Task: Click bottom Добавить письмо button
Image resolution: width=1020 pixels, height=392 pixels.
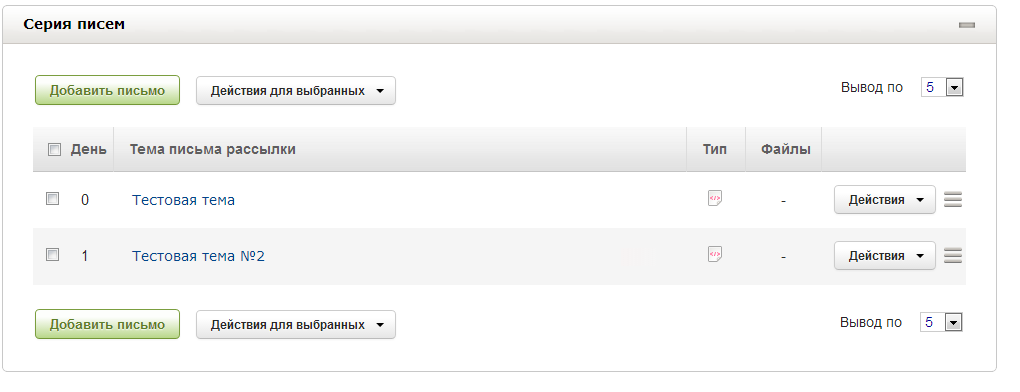Action: [x=107, y=324]
